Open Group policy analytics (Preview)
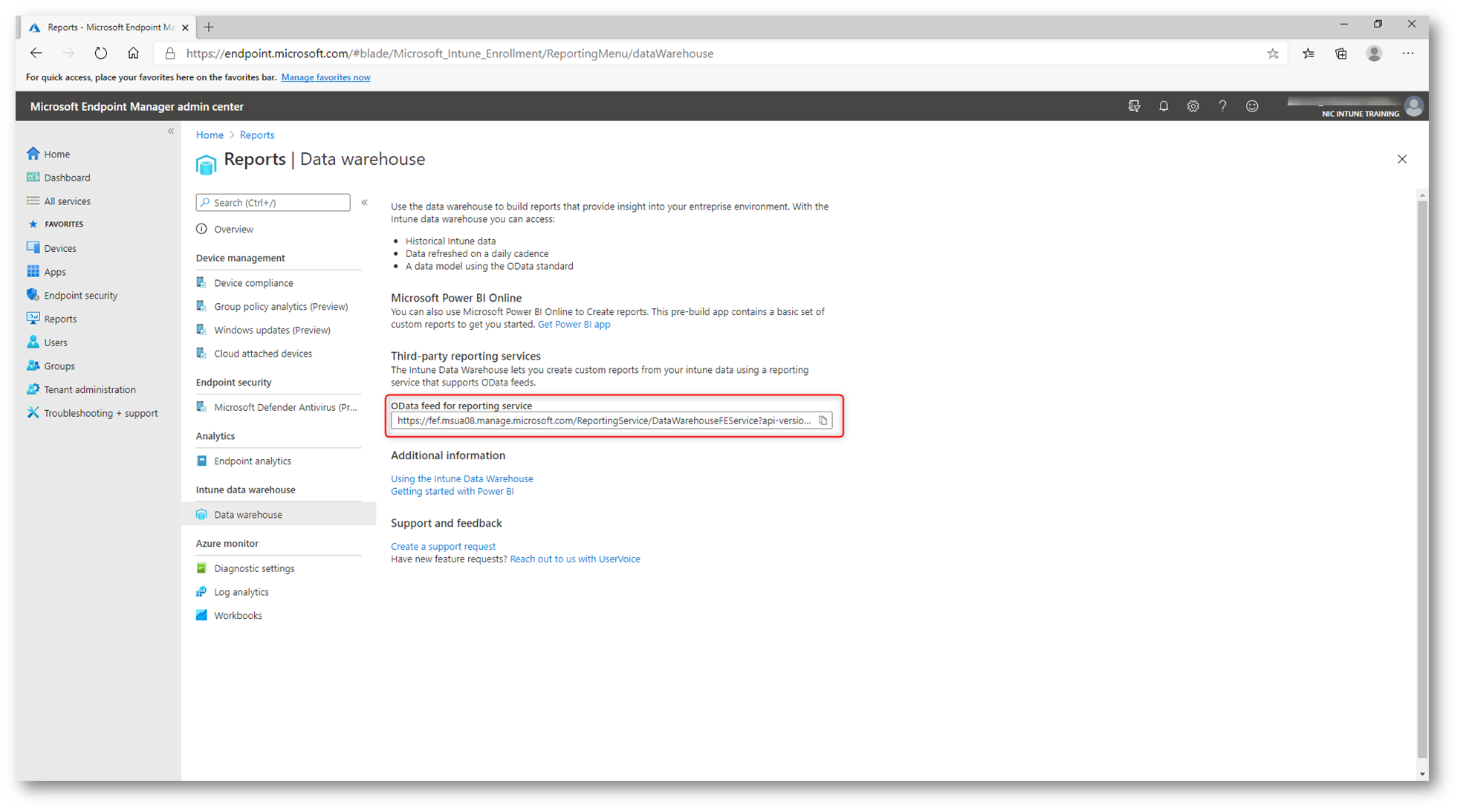This screenshot has width=1460, height=812. pos(280,307)
